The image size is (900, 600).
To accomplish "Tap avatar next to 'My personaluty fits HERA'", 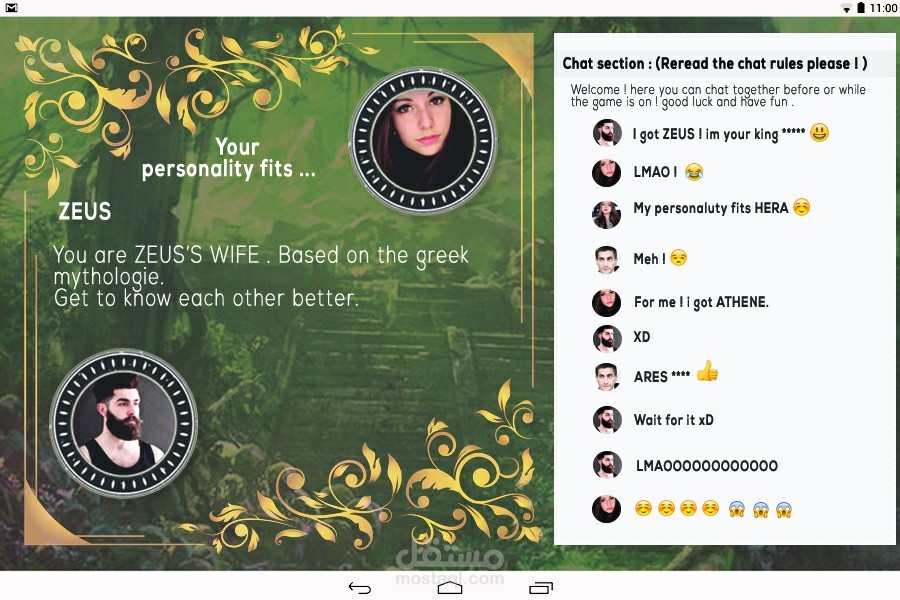I will coord(607,215).
